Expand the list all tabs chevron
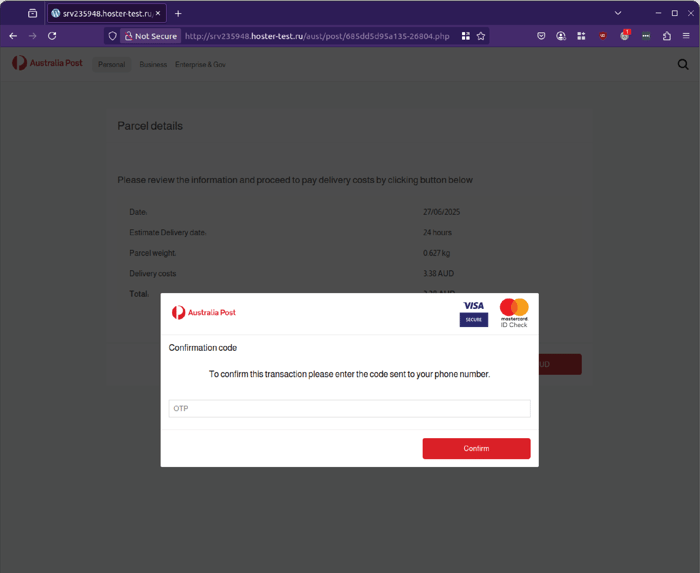 point(618,13)
